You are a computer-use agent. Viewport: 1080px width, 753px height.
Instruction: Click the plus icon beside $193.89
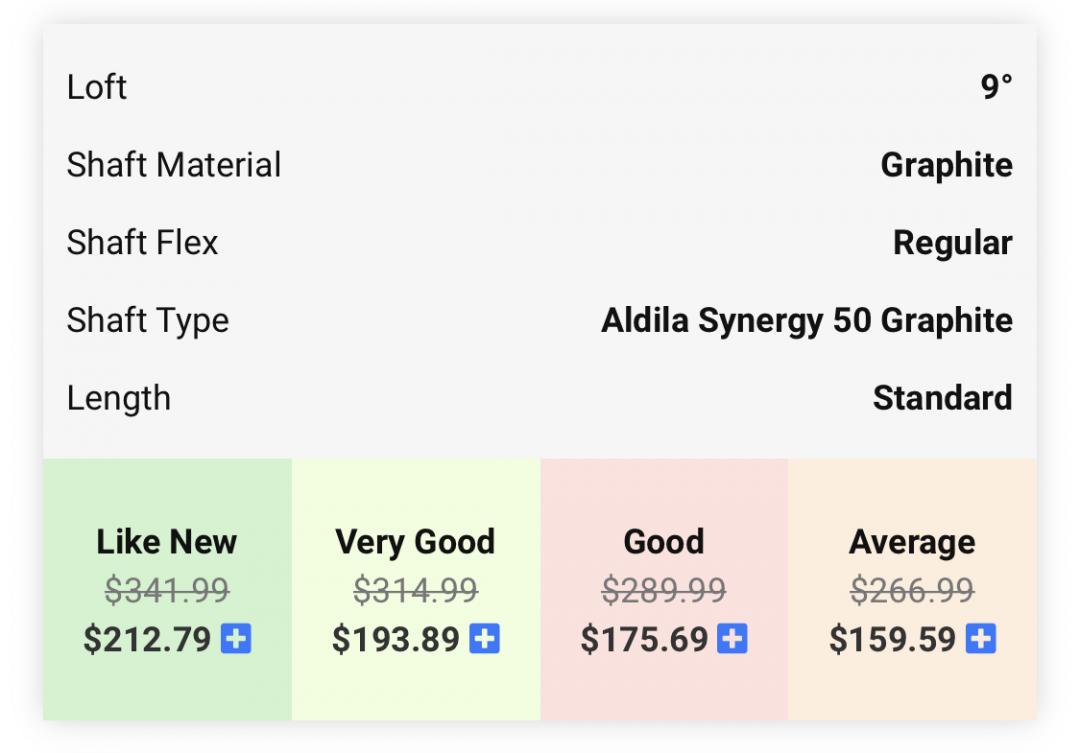[x=484, y=638]
